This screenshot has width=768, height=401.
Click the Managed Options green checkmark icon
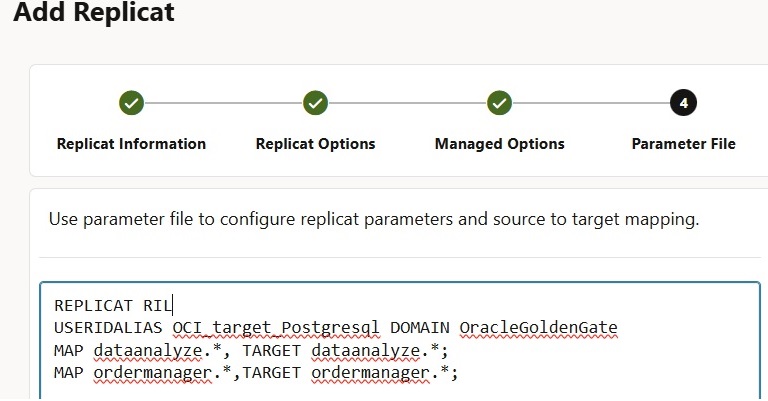pyautogui.click(x=499, y=103)
